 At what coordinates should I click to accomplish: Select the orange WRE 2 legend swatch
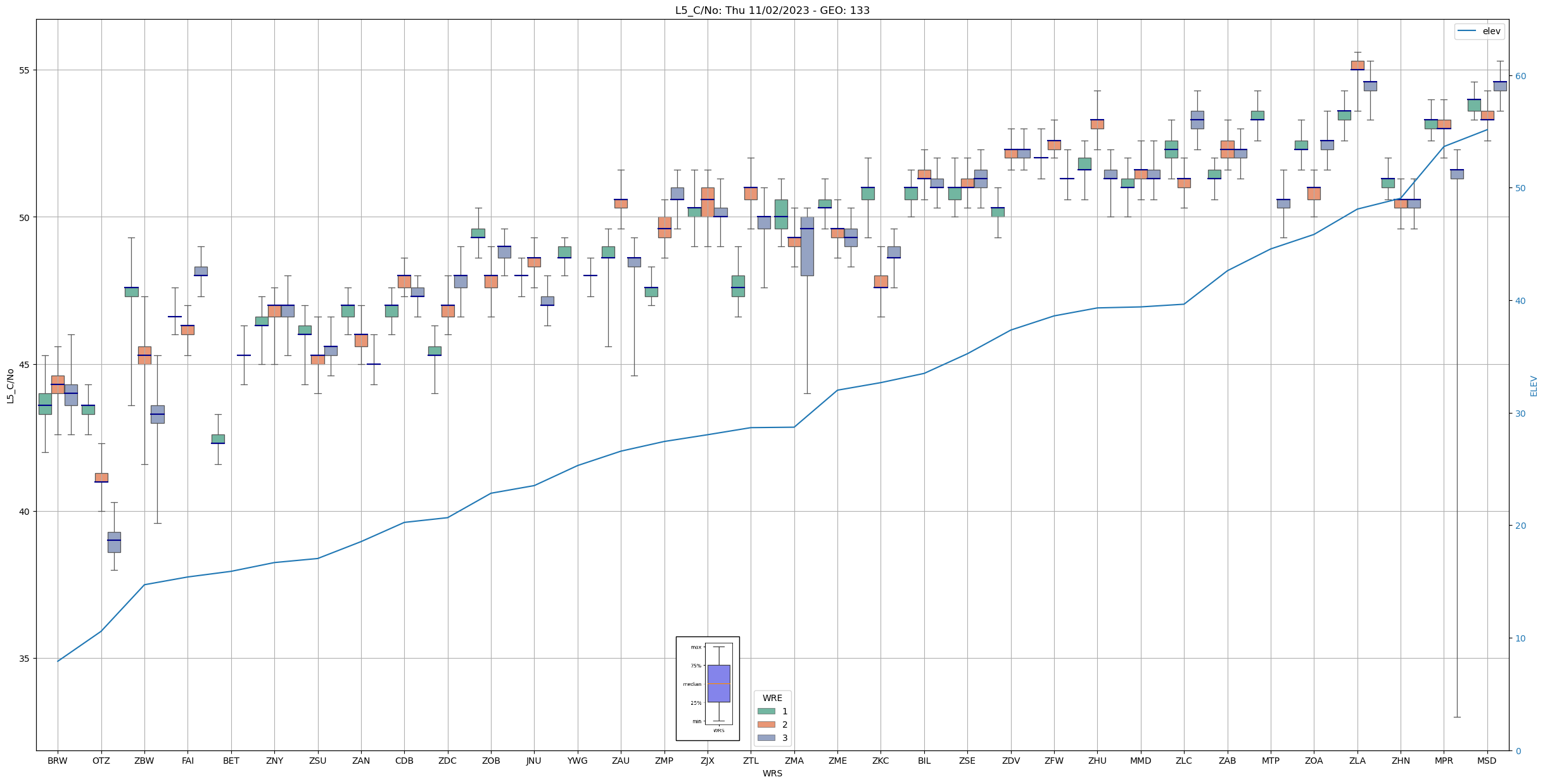[766, 724]
